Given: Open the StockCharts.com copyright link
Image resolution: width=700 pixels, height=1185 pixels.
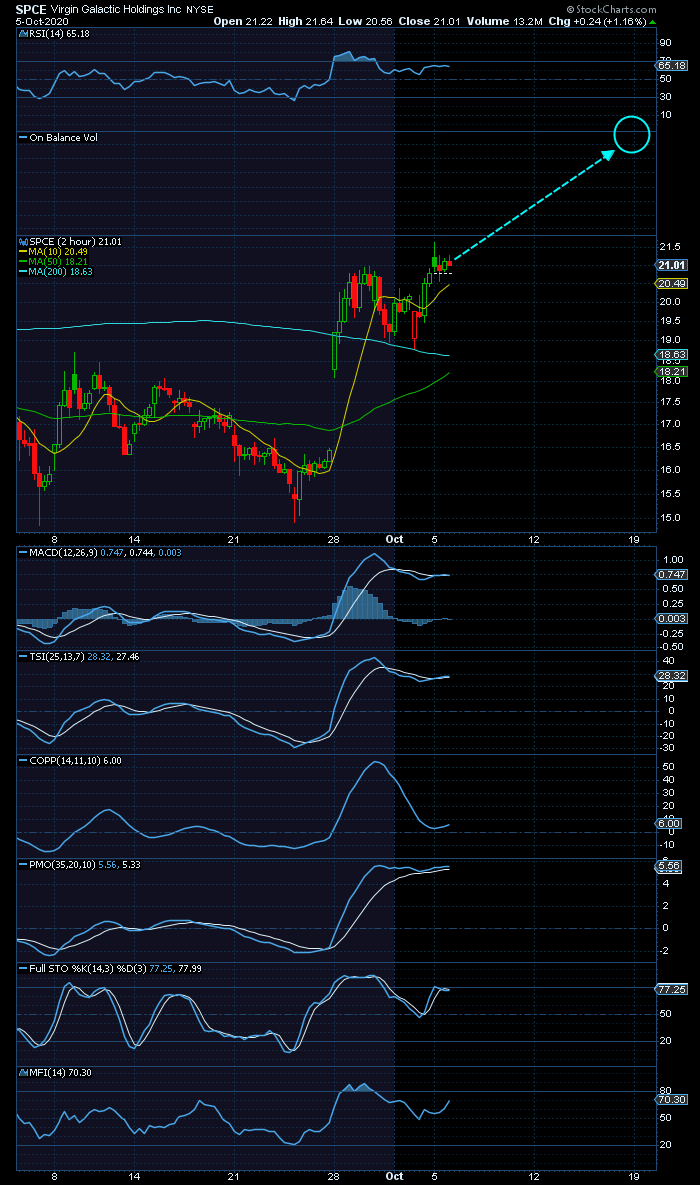Looking at the screenshot, I should point(611,9).
